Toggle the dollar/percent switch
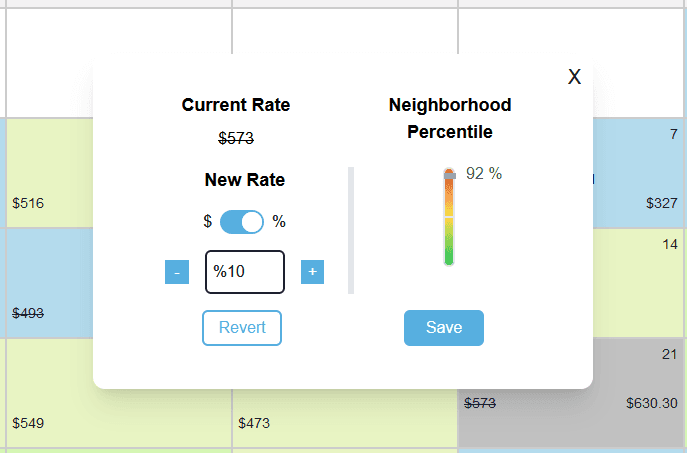The width and height of the screenshot is (687, 453). (242, 222)
